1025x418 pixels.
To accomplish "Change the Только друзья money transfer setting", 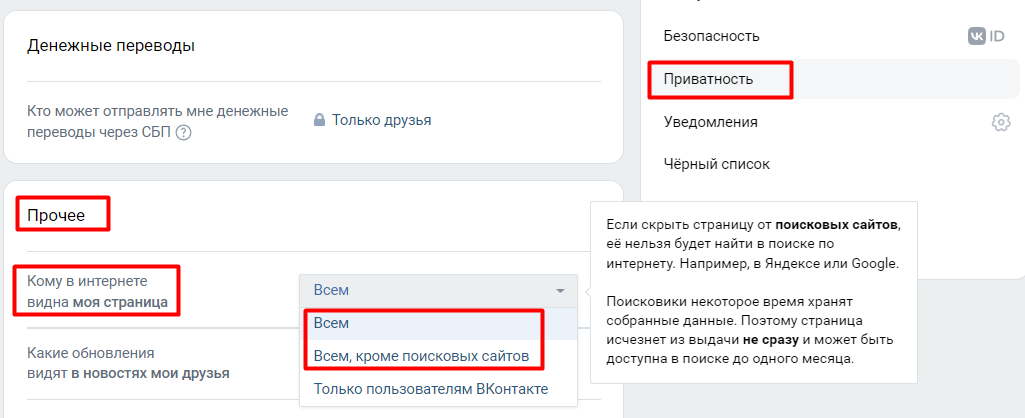I will click(x=381, y=120).
